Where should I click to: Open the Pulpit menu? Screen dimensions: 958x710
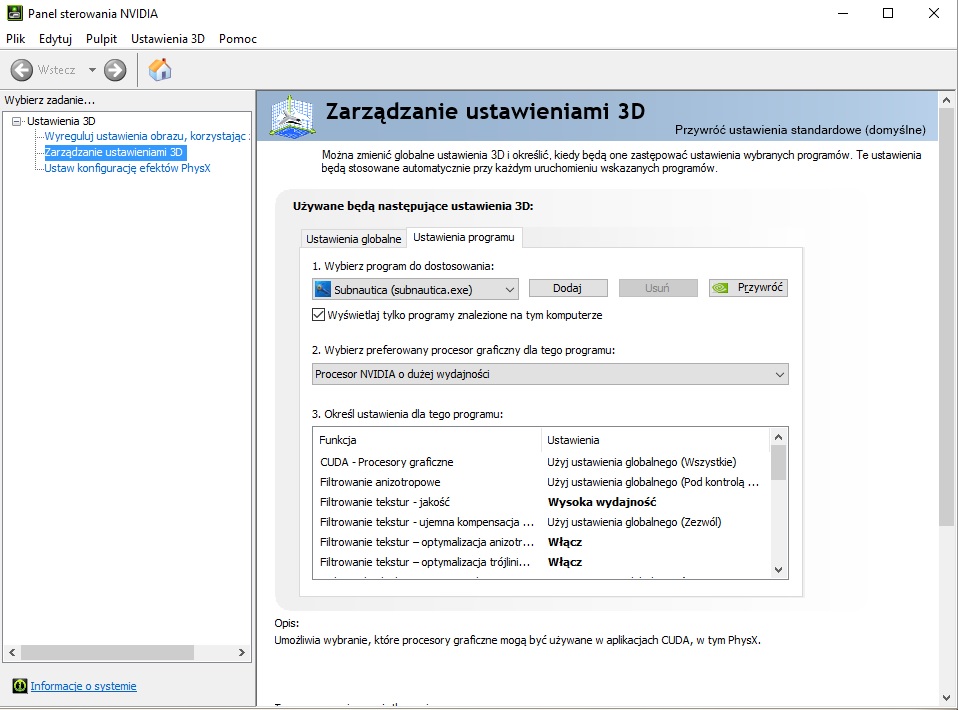point(101,38)
